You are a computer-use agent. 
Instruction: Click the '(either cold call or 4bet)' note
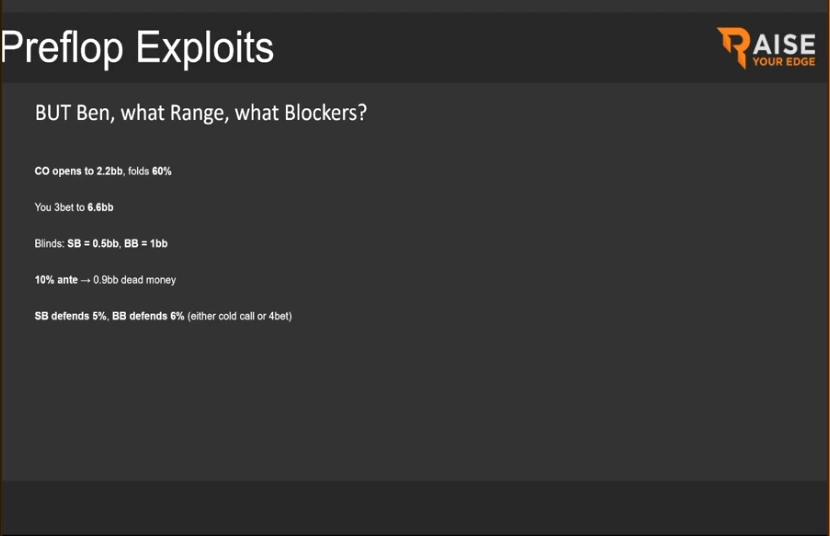(240, 316)
